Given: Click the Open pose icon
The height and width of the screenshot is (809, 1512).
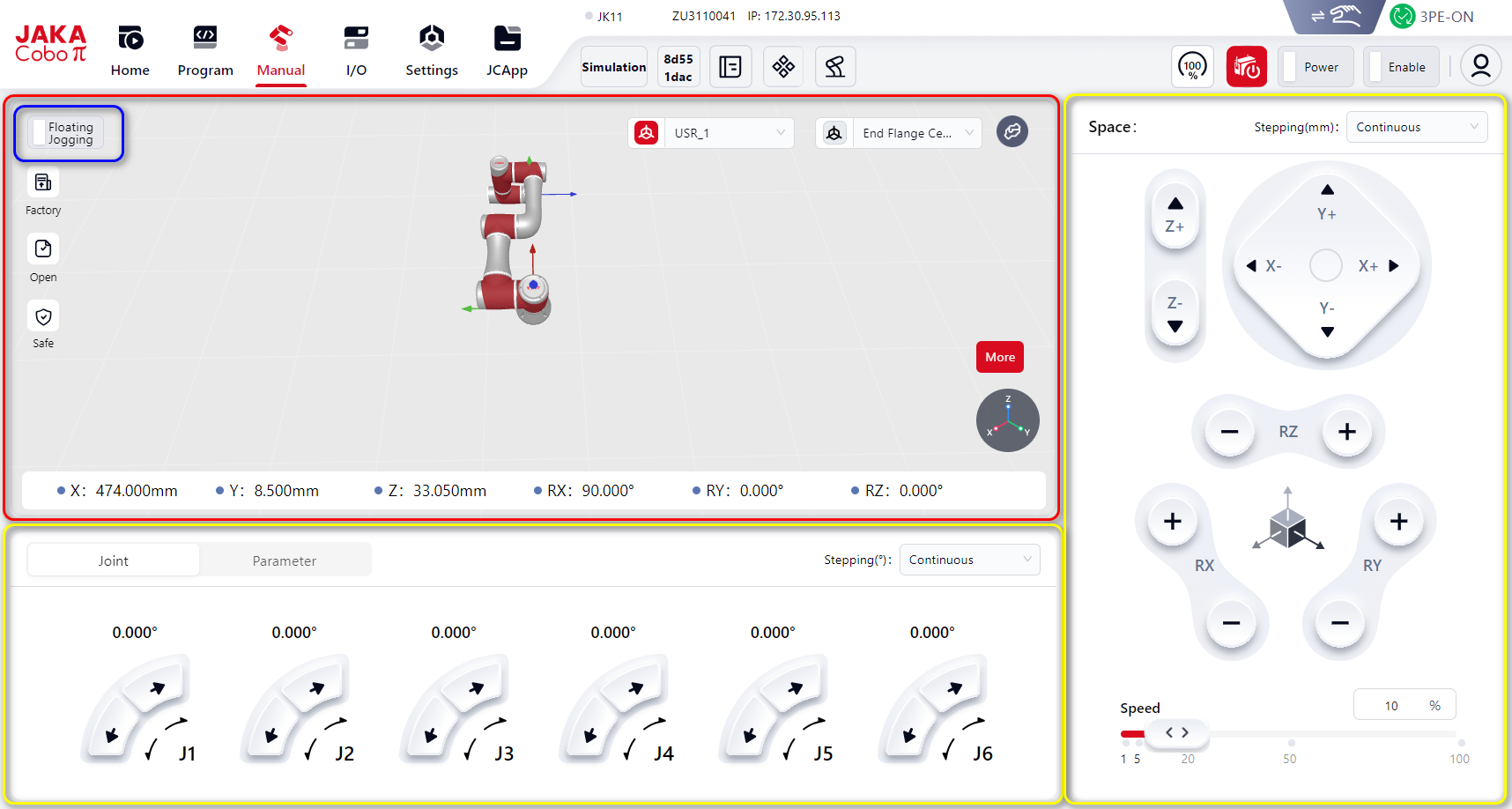Looking at the screenshot, I should (x=43, y=249).
